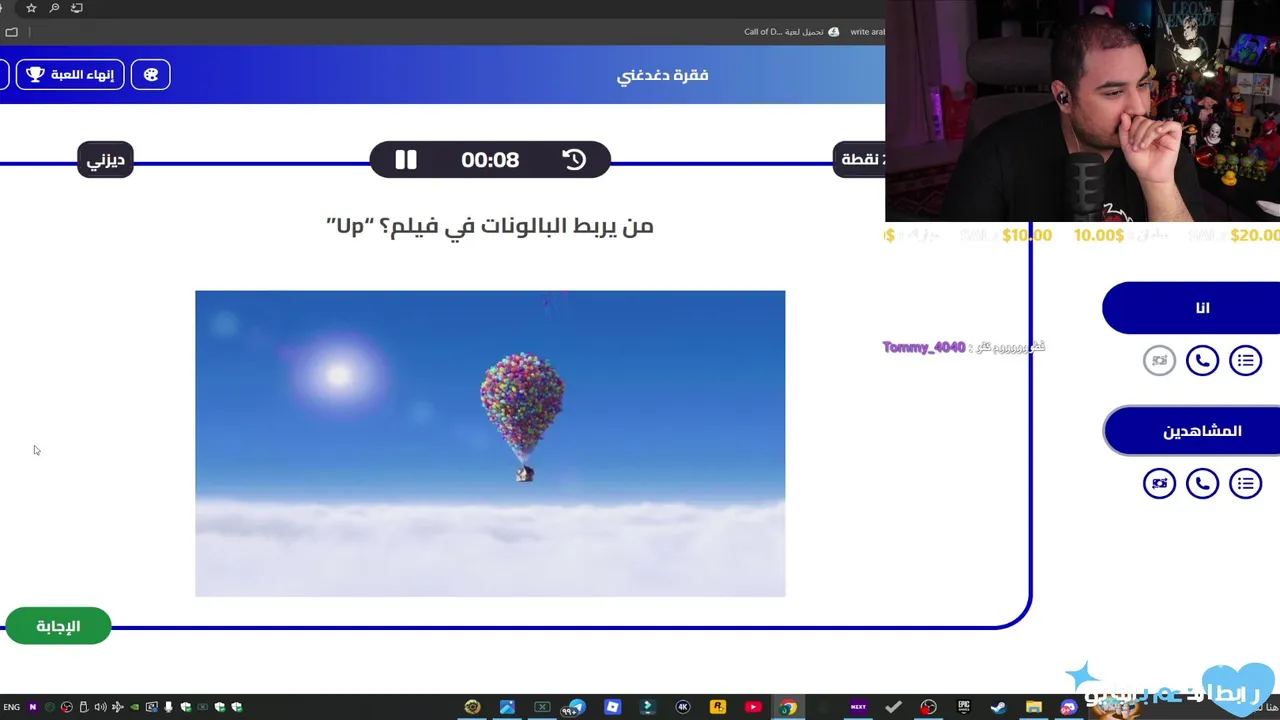Open the Xbox Game Bar taskbar icon

542,707
